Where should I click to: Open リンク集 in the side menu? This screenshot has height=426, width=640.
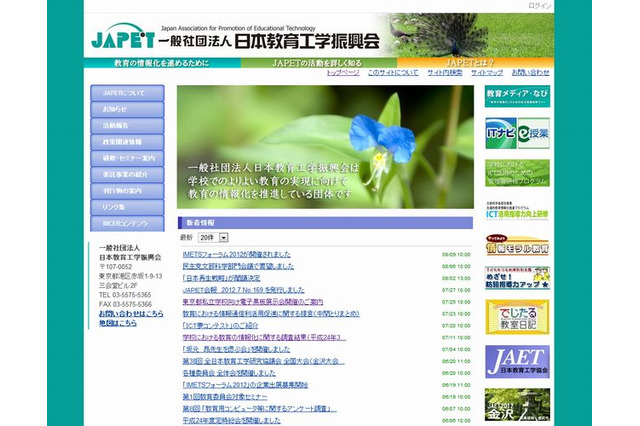click(x=127, y=207)
